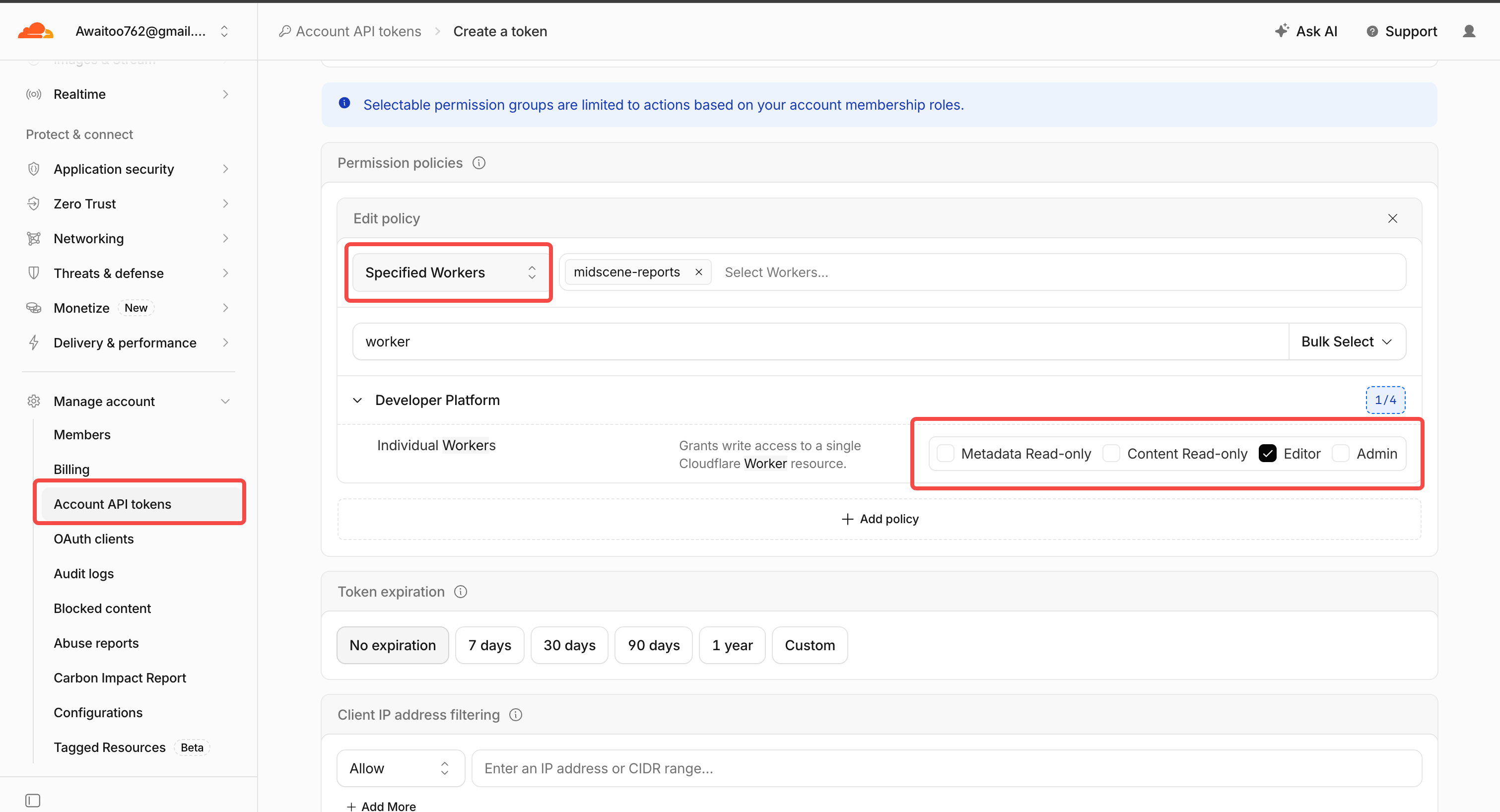Click the IP address or CIDR range field
The image size is (1500, 812).
tap(947, 768)
